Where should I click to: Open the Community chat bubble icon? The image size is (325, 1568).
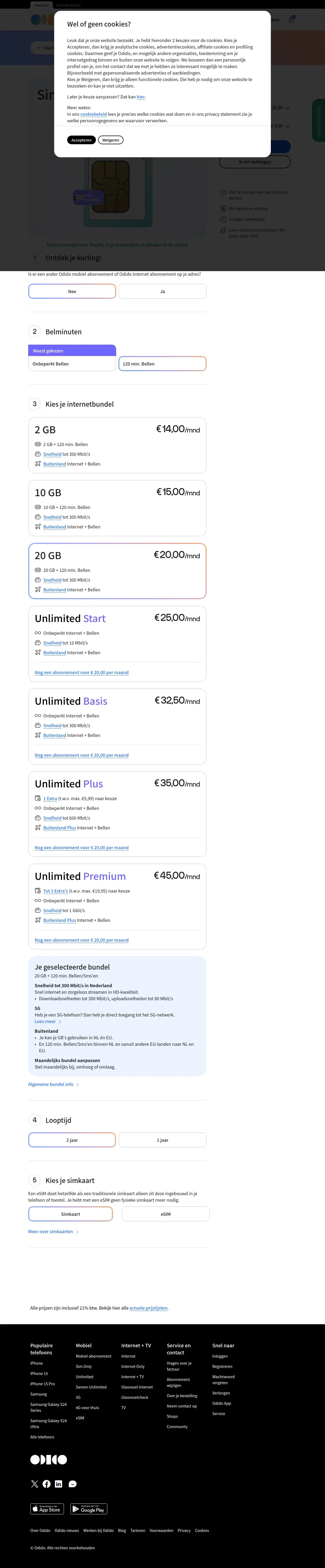73,1483
